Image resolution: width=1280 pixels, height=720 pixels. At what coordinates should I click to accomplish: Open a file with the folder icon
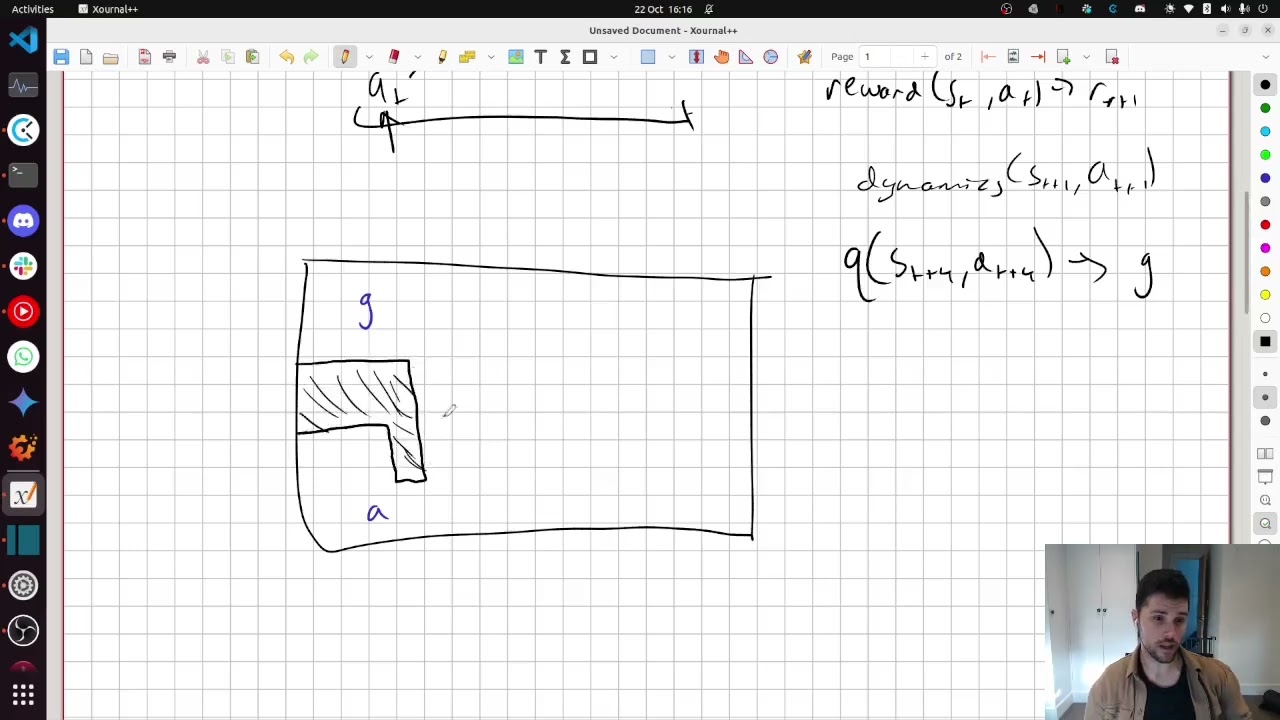point(111,57)
